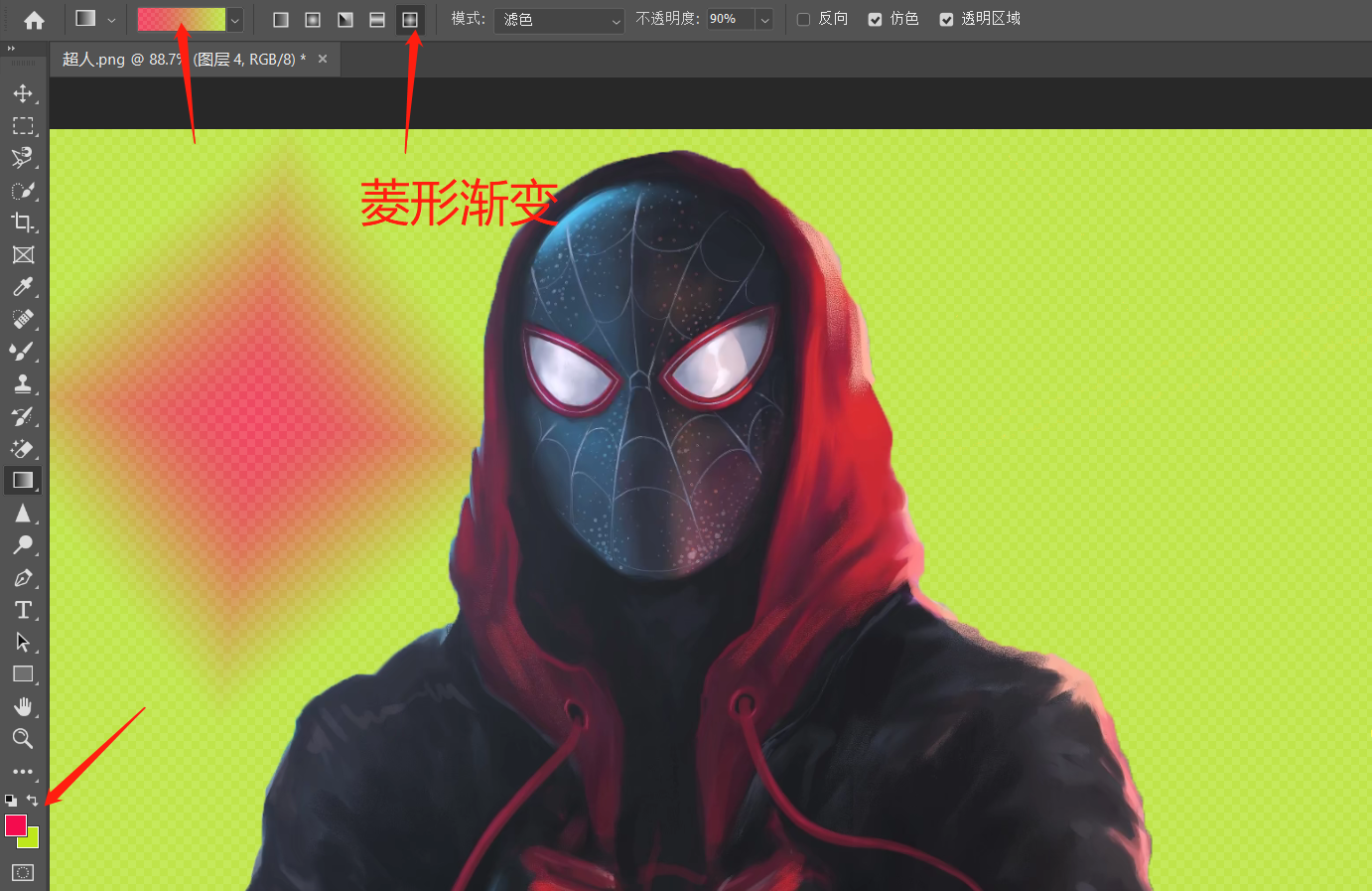Select the History Brush tool
This screenshot has width=1372, height=891.
click(23, 416)
